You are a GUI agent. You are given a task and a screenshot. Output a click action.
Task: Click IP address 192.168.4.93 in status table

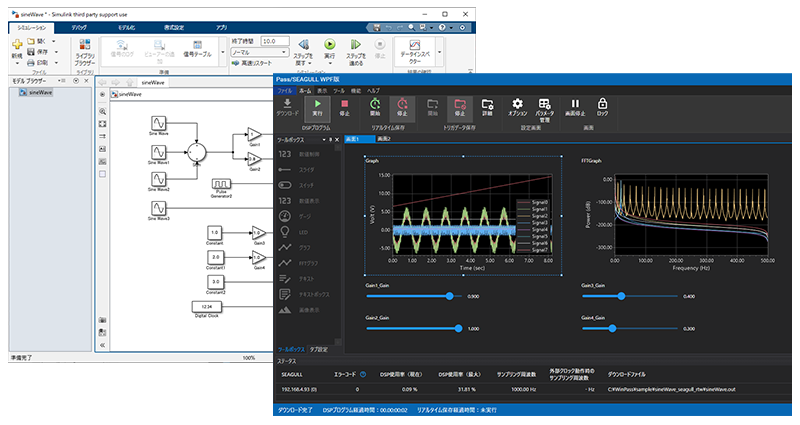[299, 389]
